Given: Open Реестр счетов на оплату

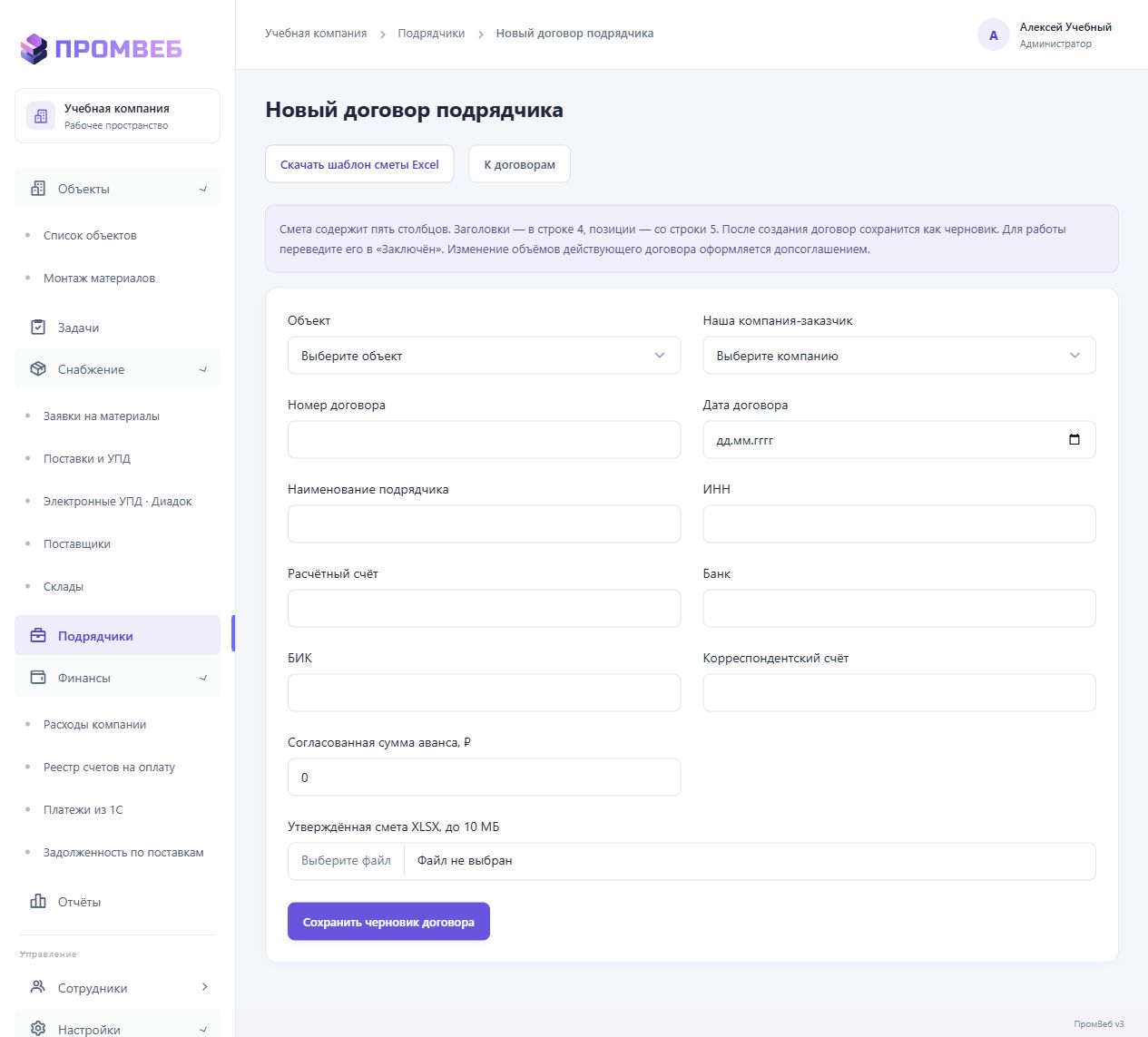Looking at the screenshot, I should click(109, 767).
